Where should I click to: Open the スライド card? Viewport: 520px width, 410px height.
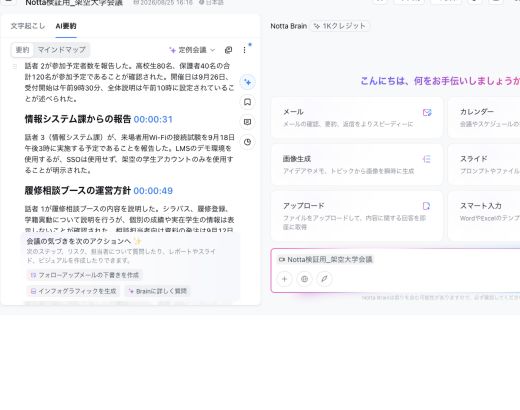point(484,165)
